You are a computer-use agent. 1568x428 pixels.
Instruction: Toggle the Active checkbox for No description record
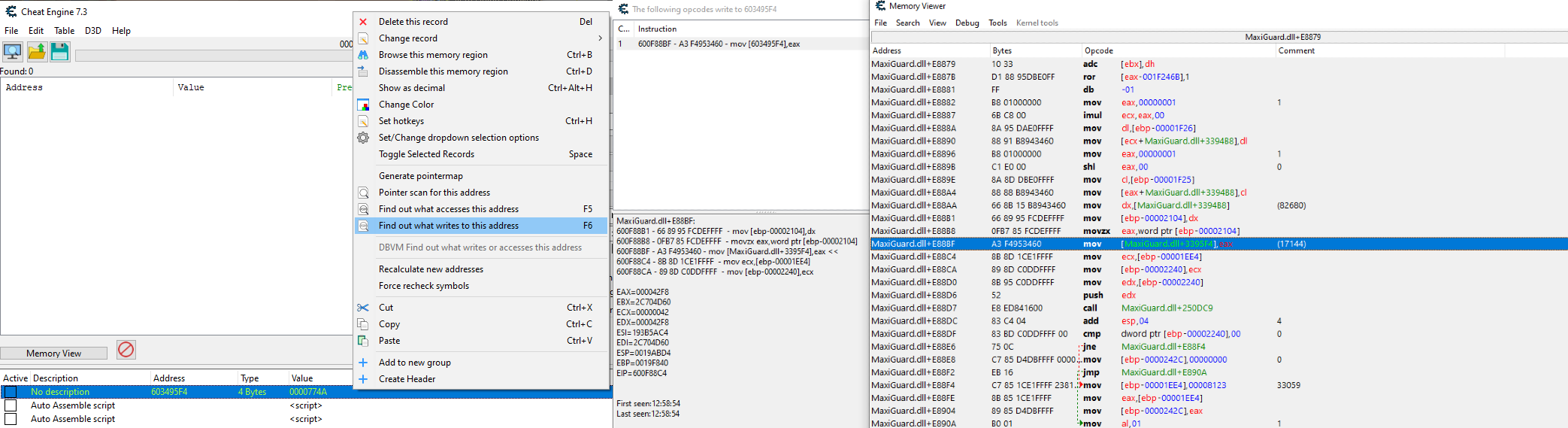pos(11,392)
